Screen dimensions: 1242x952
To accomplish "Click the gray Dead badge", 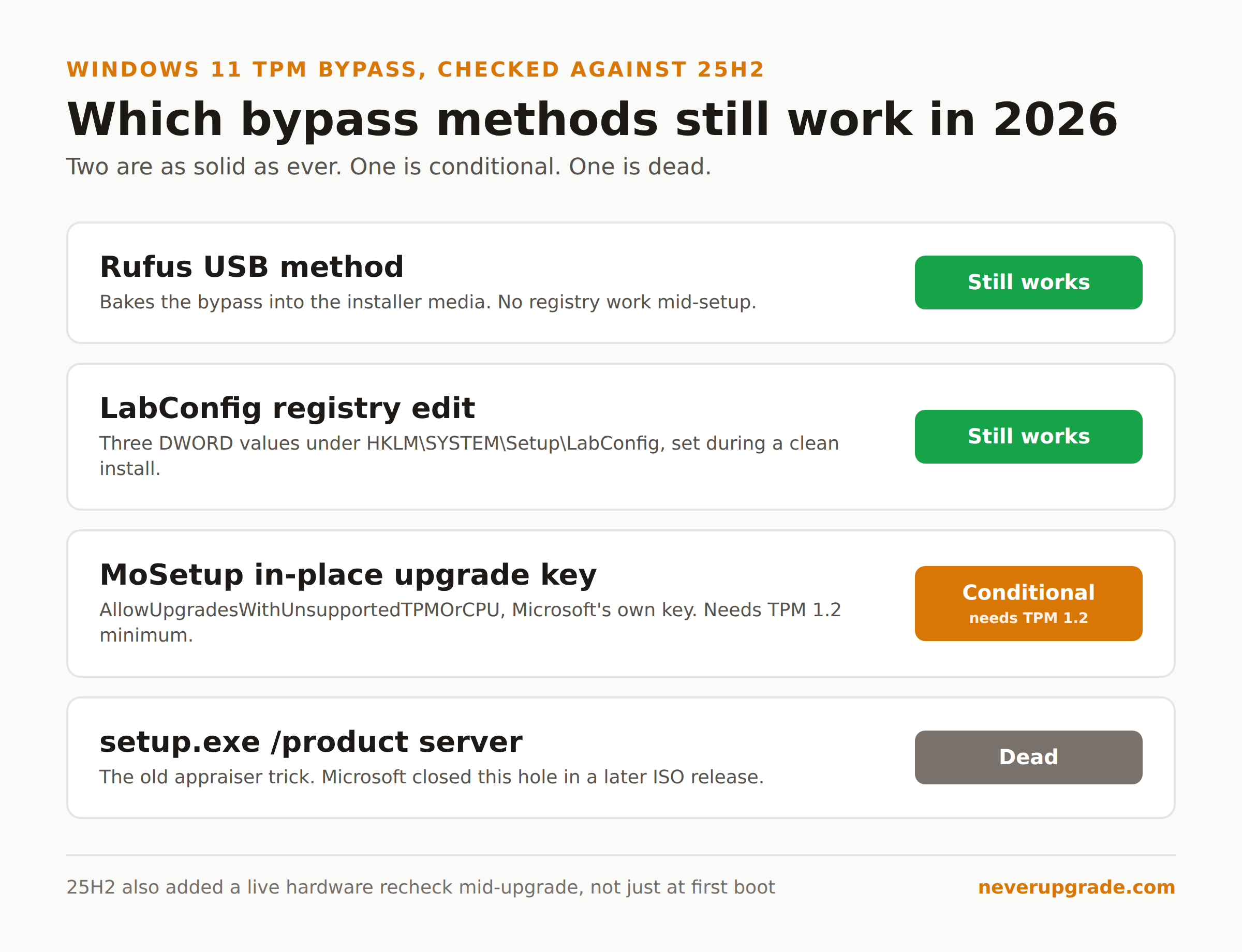I will point(1028,757).
